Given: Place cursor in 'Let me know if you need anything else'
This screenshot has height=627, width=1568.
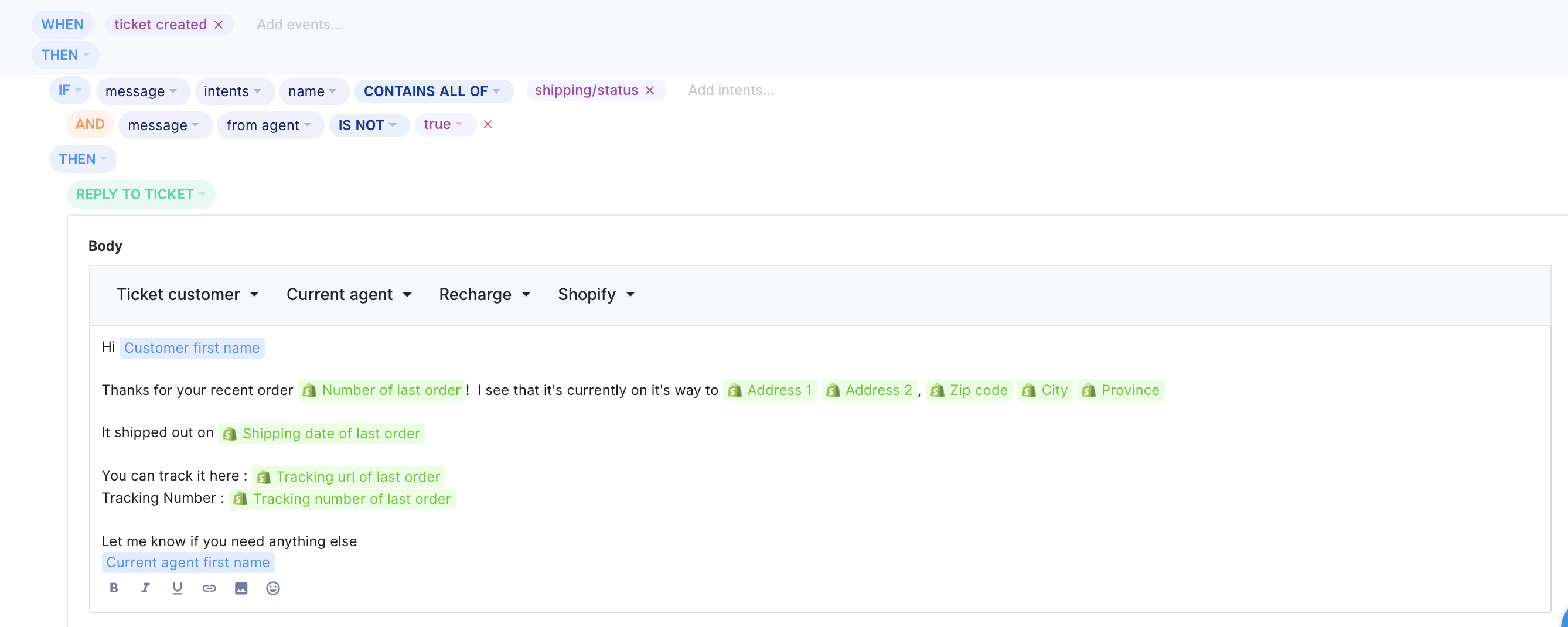Looking at the screenshot, I should click(229, 541).
